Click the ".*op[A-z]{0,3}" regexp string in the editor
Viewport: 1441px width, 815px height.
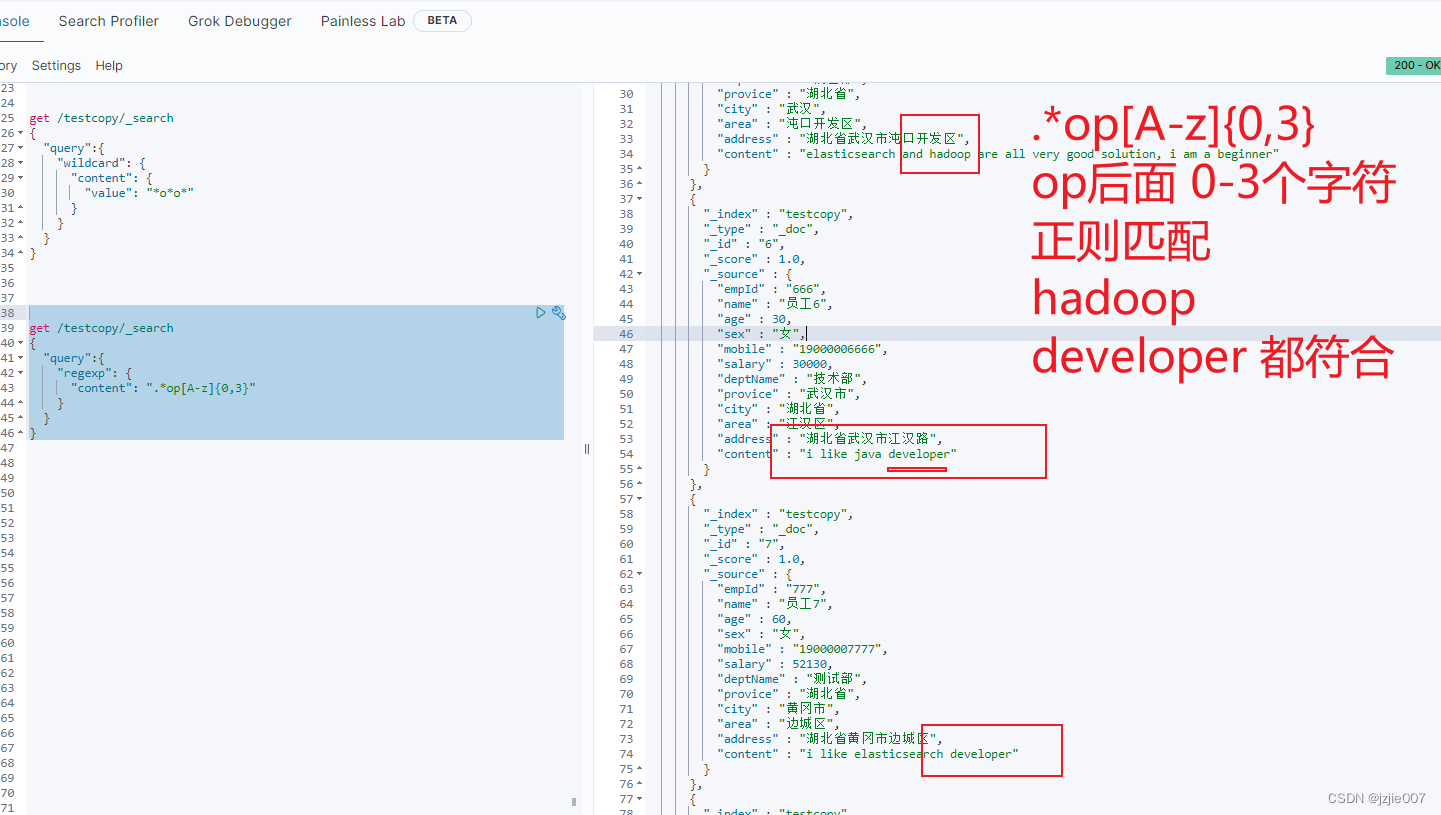click(201, 388)
